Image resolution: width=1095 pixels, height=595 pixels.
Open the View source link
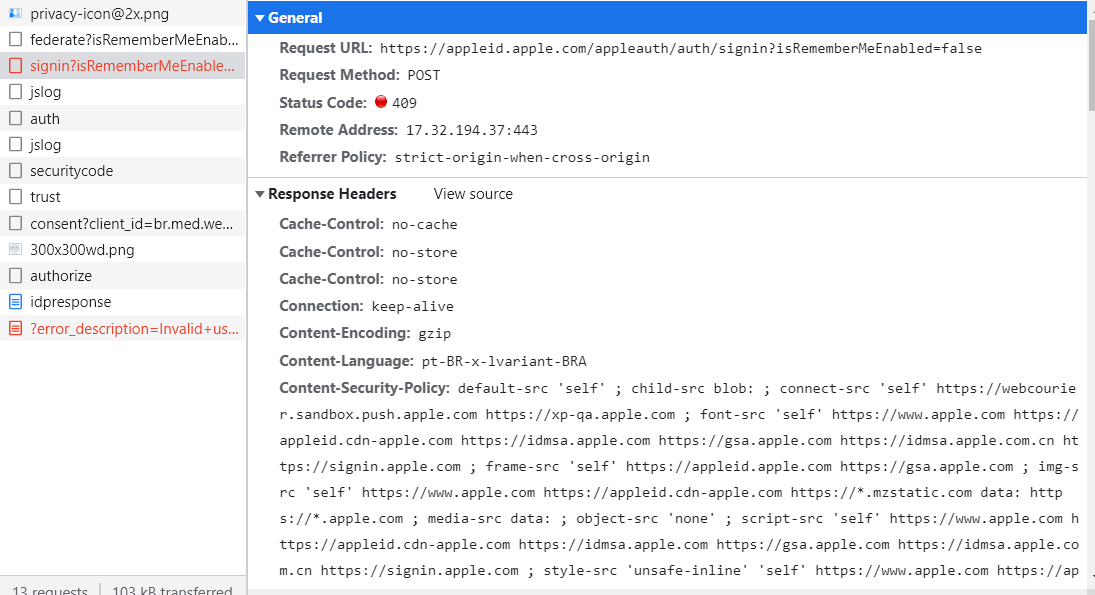pyautogui.click(x=472, y=194)
